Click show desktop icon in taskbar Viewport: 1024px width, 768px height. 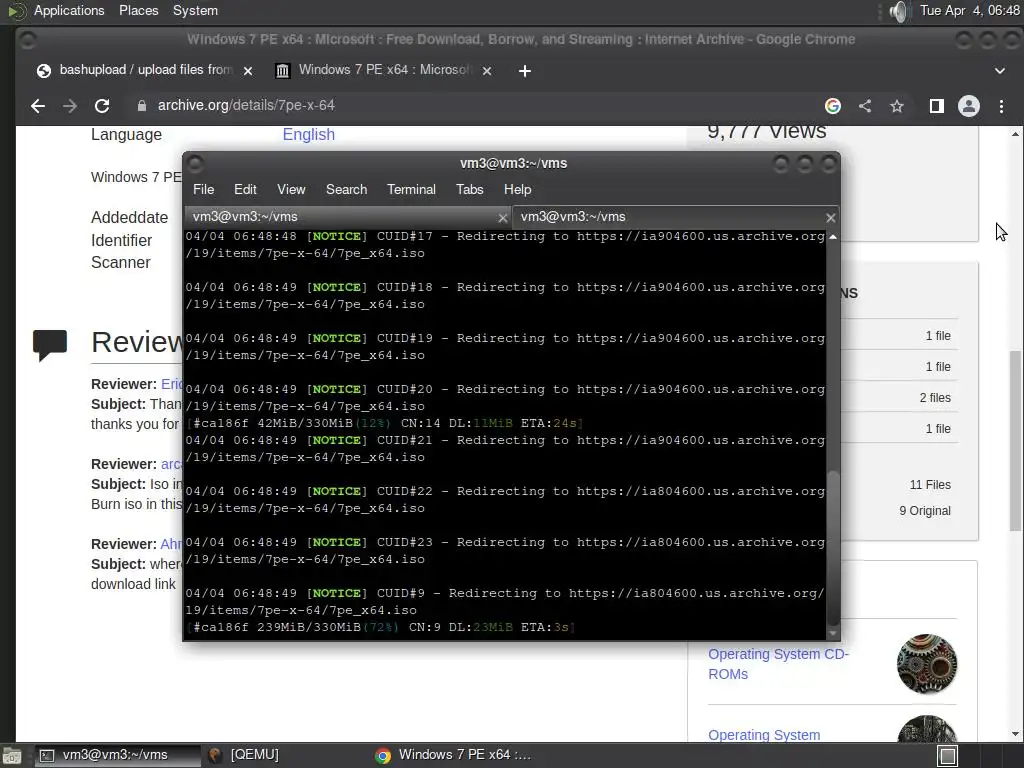point(12,756)
